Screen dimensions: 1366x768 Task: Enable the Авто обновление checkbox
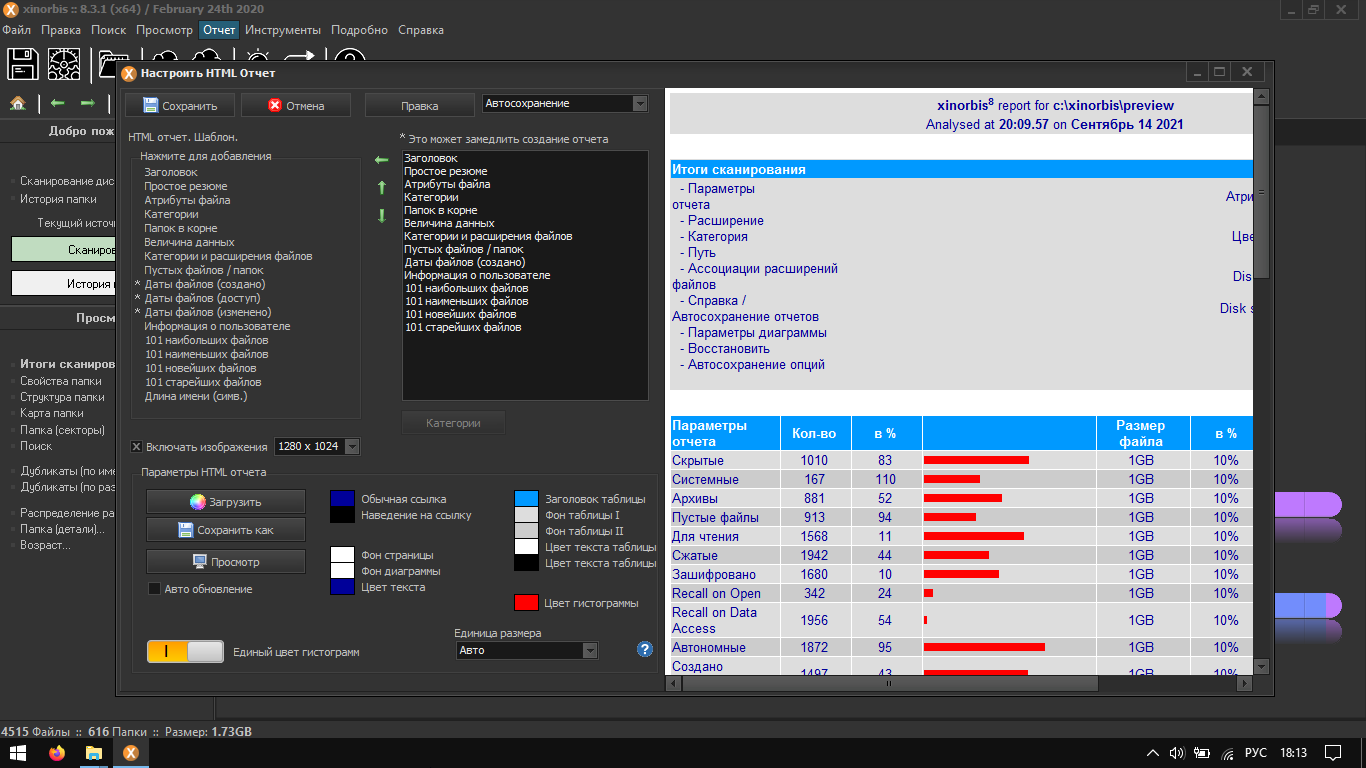click(x=154, y=589)
